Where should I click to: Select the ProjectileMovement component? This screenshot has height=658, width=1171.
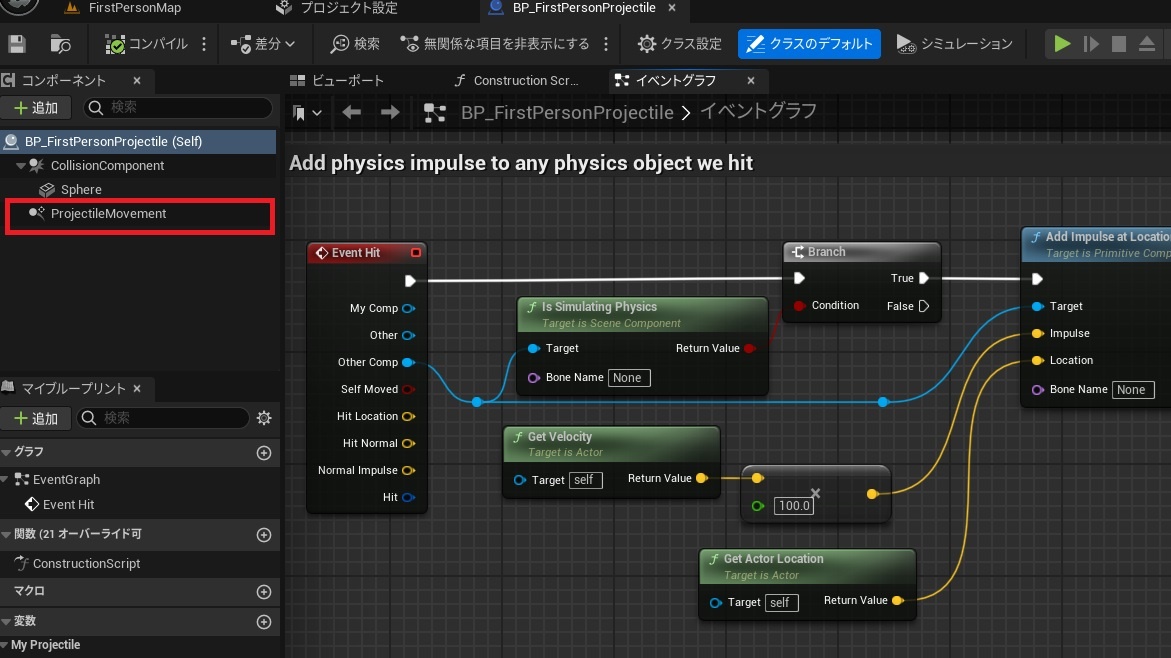pos(108,214)
